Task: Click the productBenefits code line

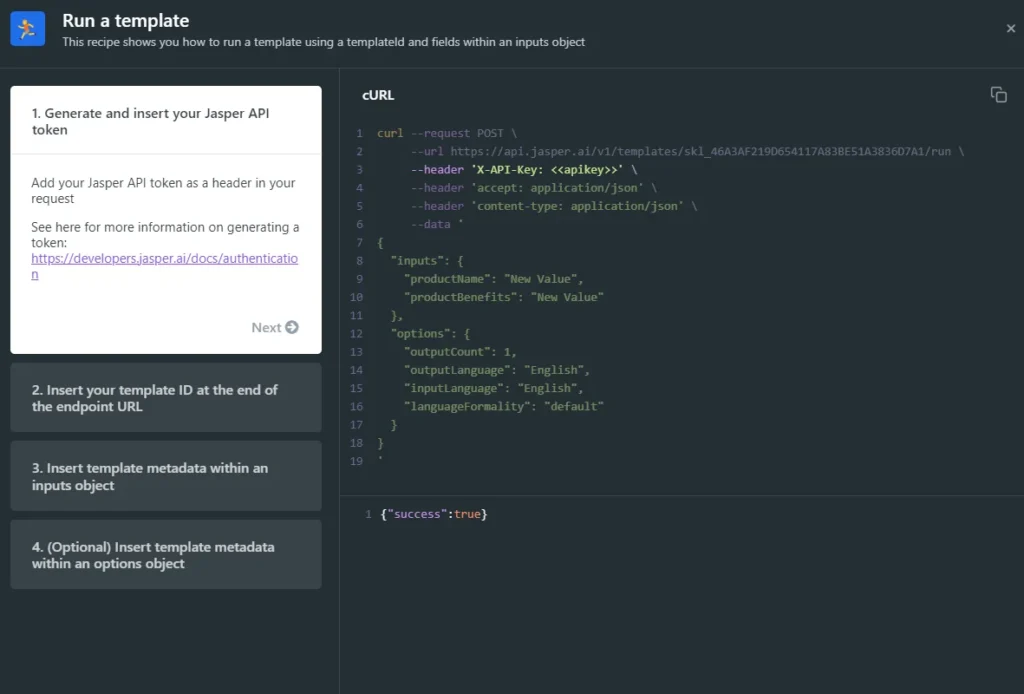Action: pyautogui.click(x=504, y=297)
